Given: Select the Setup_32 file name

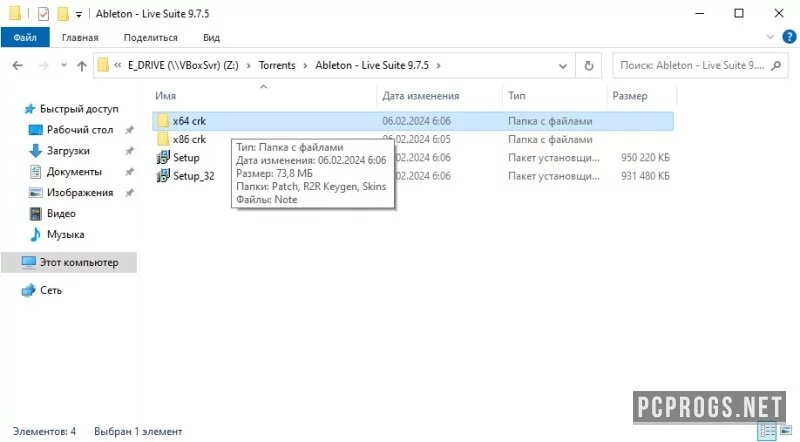Looking at the screenshot, I should (x=194, y=176).
